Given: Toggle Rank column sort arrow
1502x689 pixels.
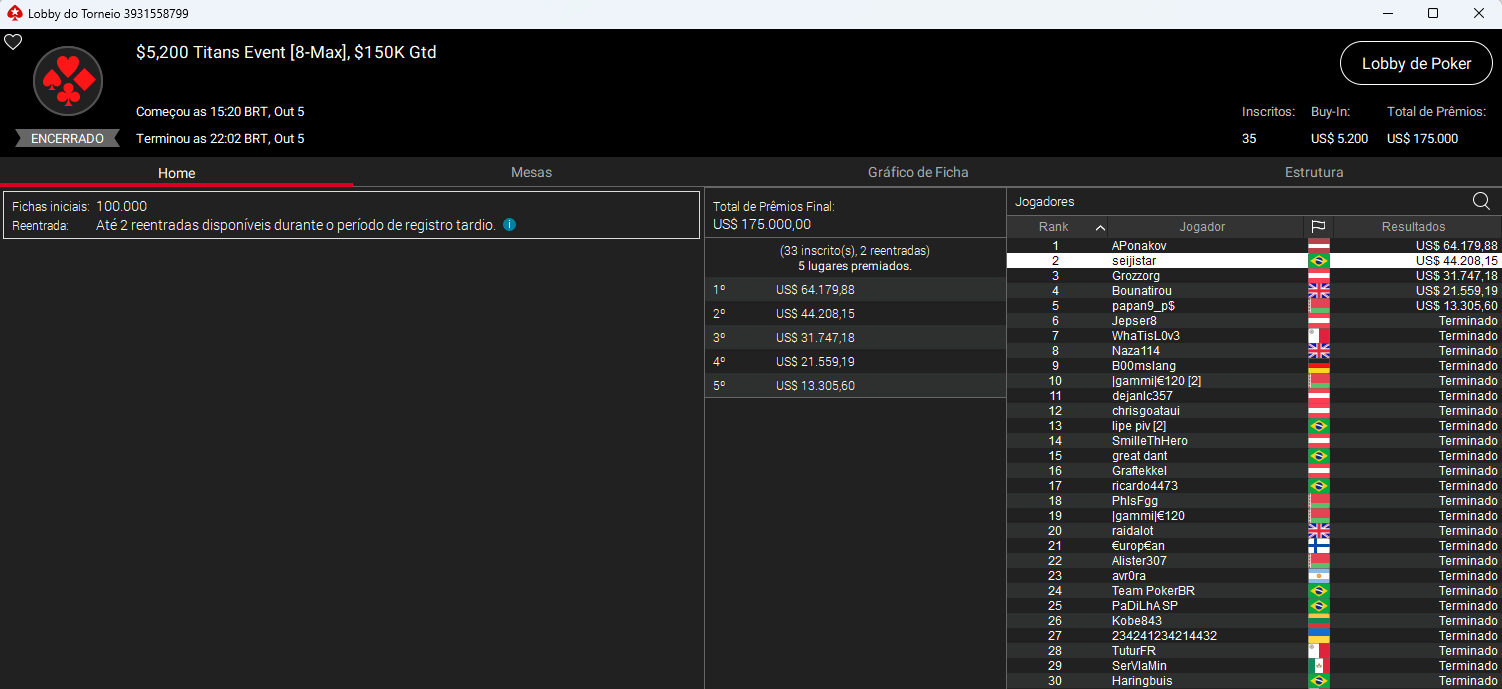Looking at the screenshot, I should point(1100,227).
